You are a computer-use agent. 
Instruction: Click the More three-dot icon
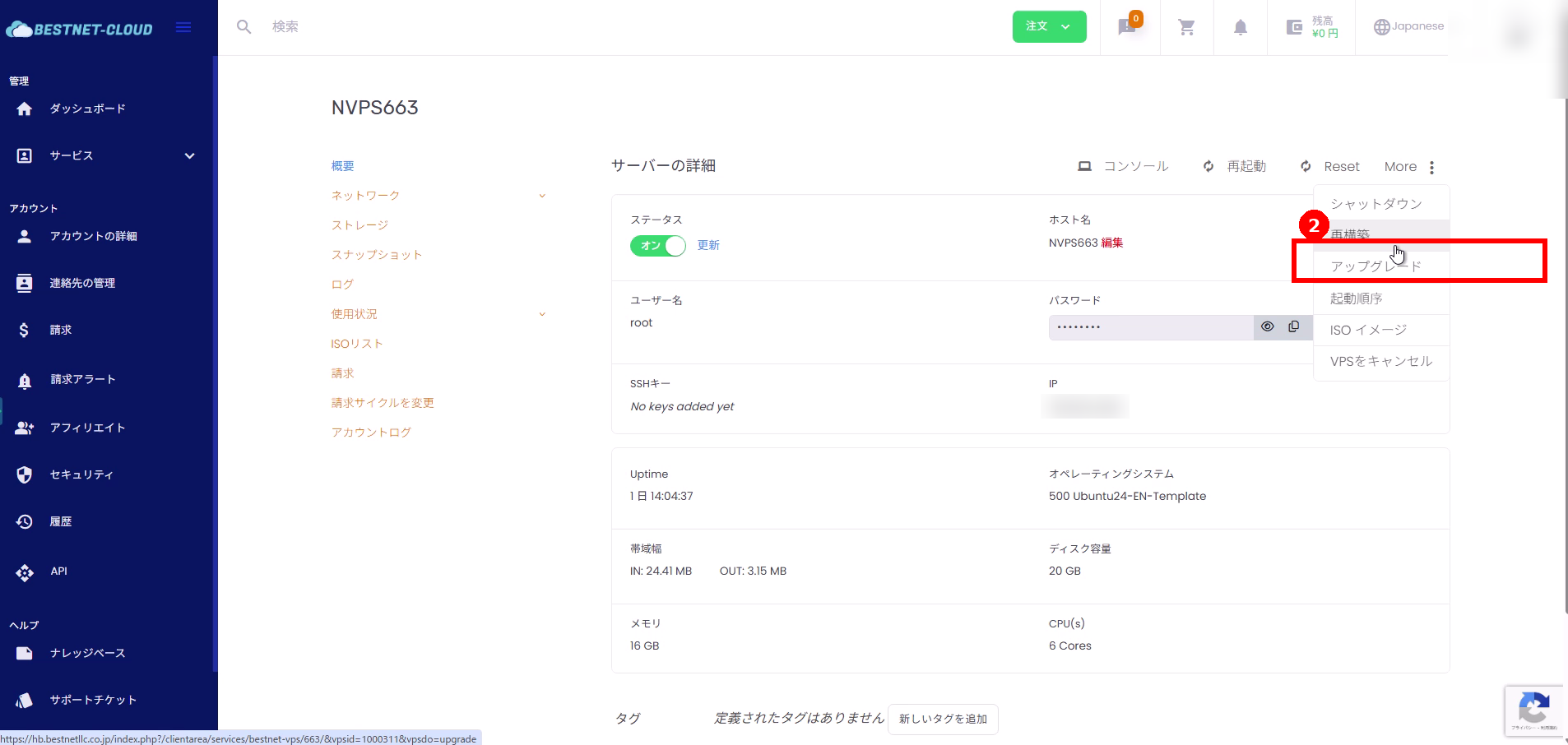click(1431, 167)
